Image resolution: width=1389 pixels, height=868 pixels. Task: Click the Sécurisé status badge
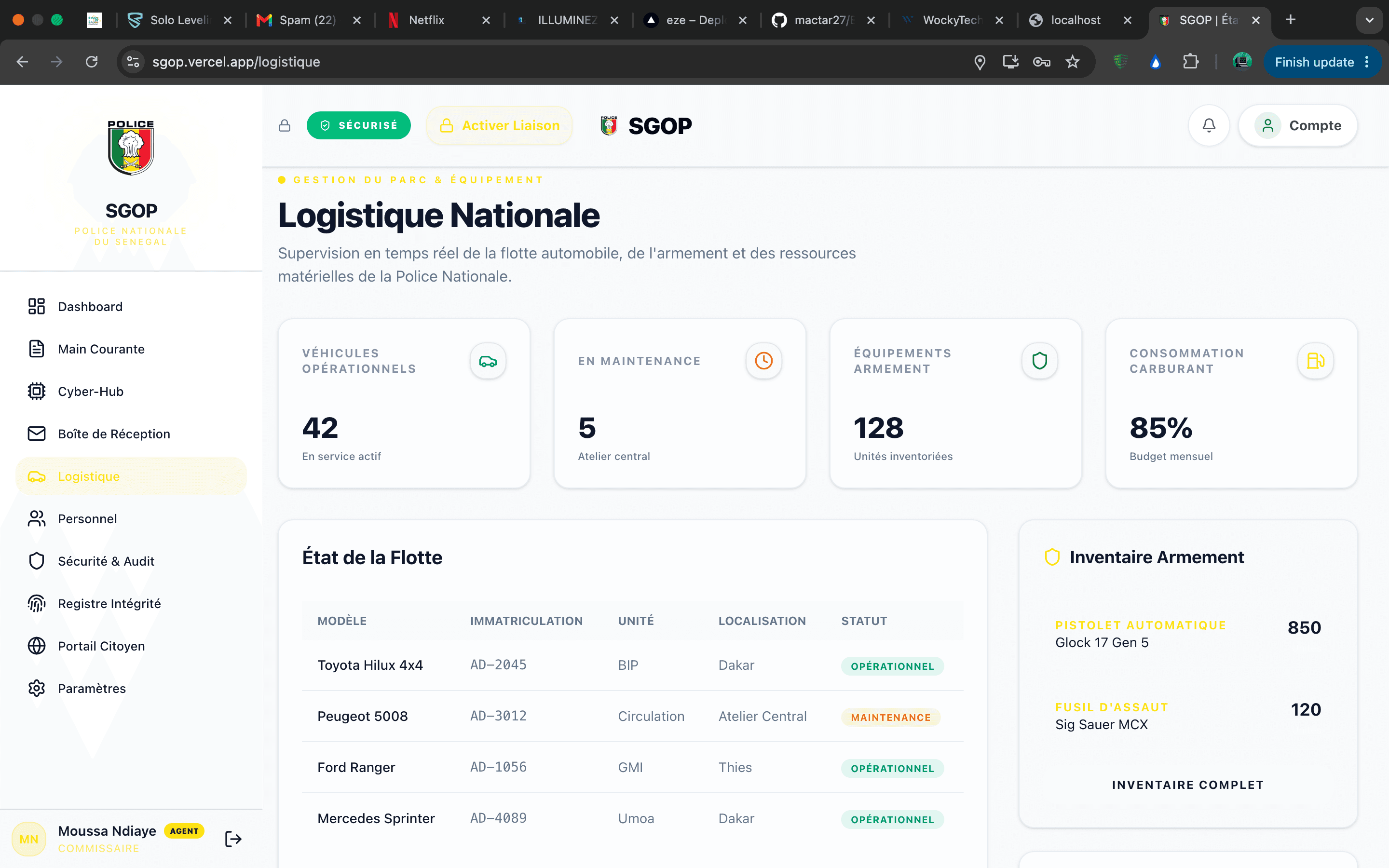359,125
